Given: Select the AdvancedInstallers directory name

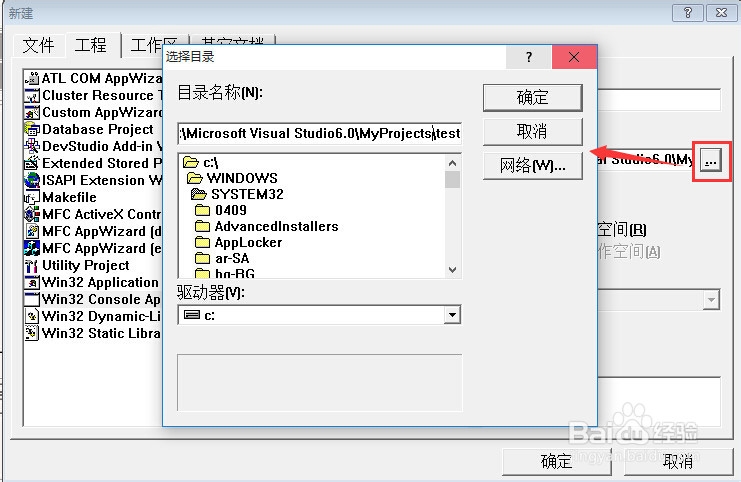Looking at the screenshot, I should pyautogui.click(x=276, y=226).
